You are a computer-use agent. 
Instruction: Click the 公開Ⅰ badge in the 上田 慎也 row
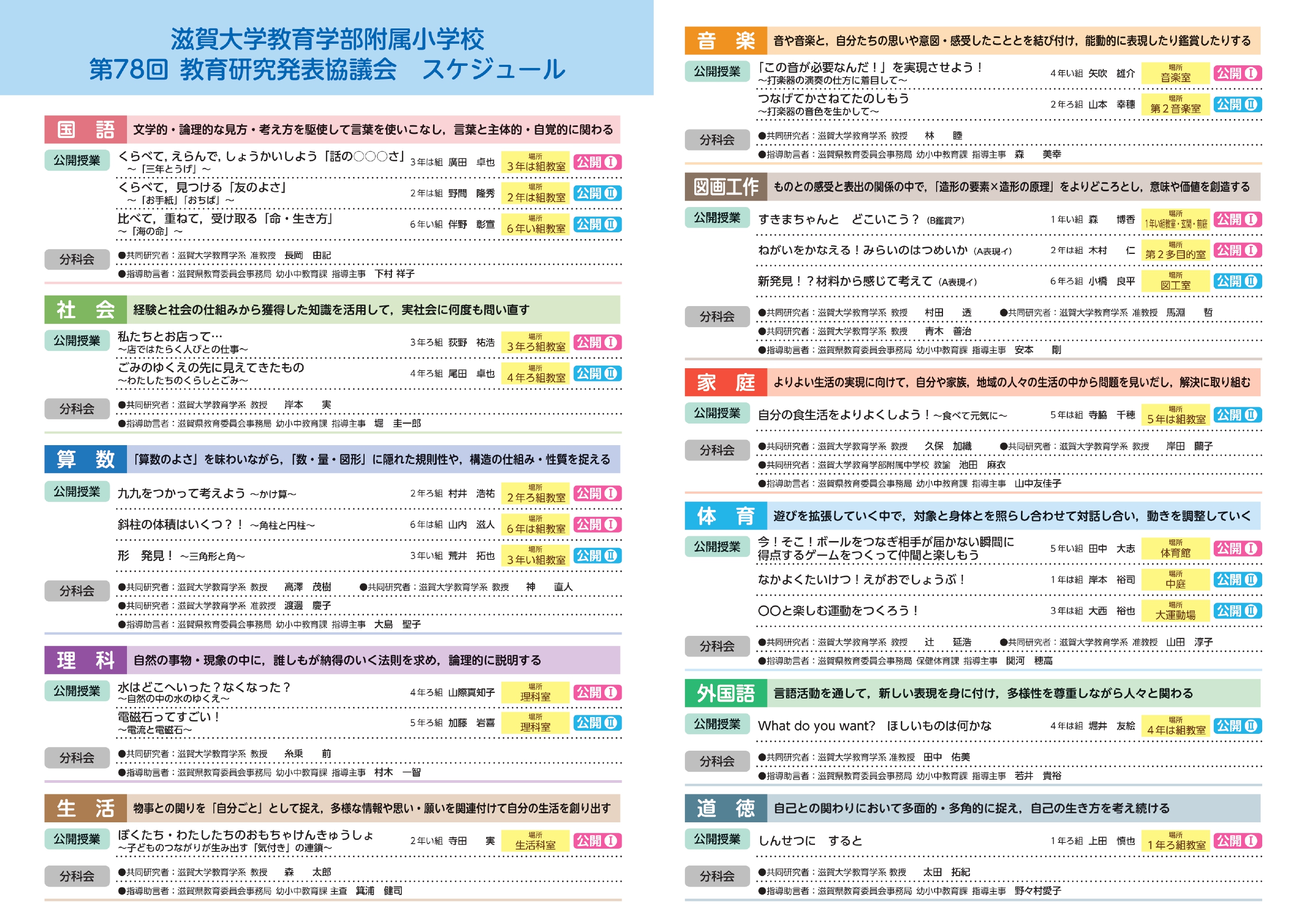coord(1237,841)
